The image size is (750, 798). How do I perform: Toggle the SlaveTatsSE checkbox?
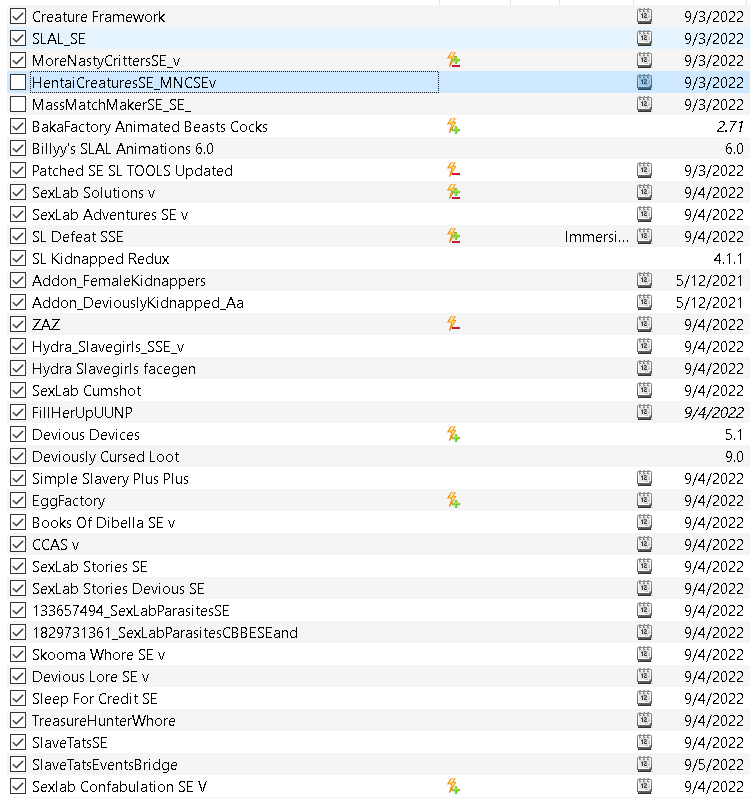18,742
